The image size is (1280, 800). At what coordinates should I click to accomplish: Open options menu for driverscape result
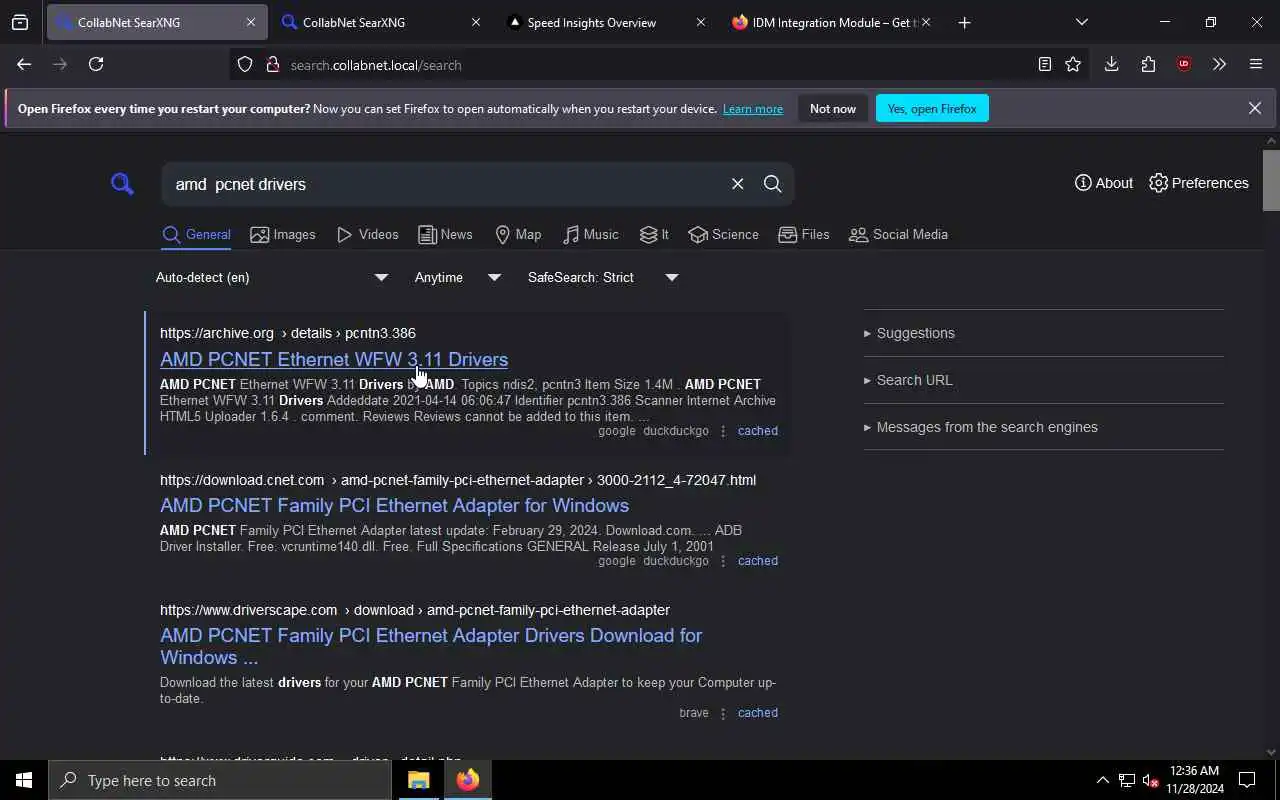tap(723, 713)
